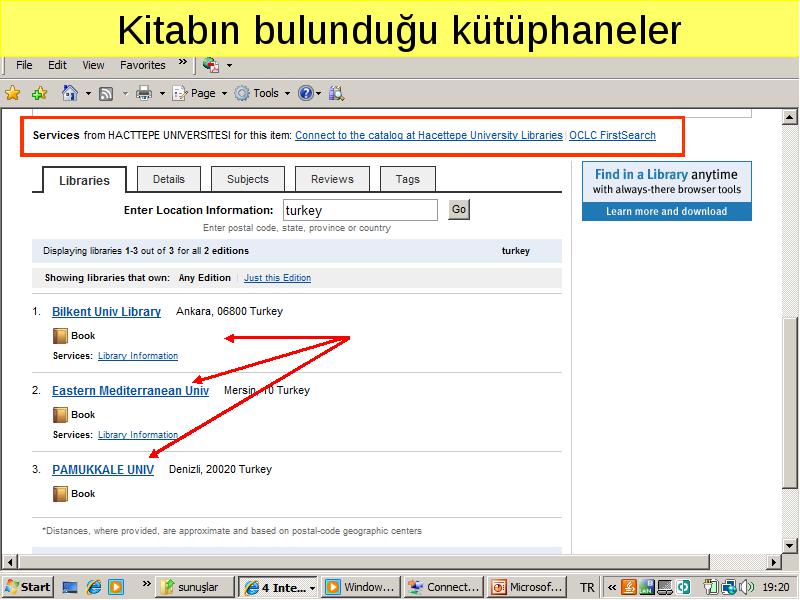Click the Go button

(459, 210)
